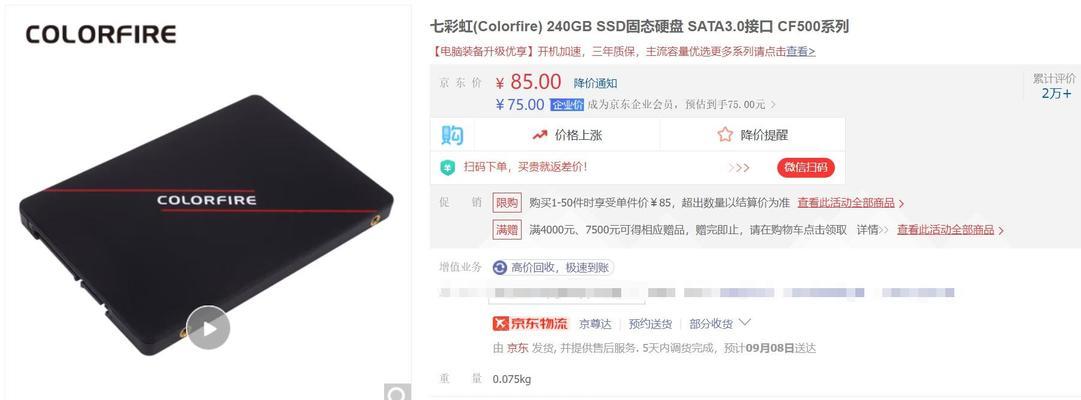This screenshot has height=400, width=1081.
Task: Open the 降价通知 link next to price
Action: click(595, 83)
